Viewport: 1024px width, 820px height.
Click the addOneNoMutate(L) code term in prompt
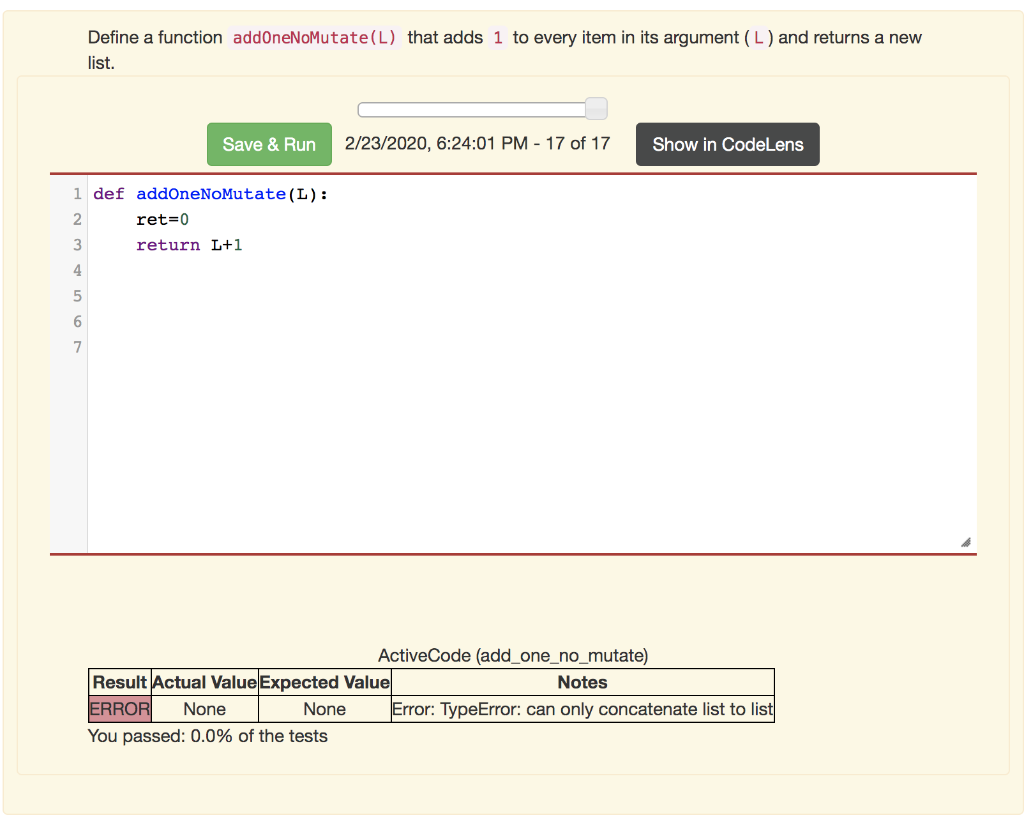314,38
